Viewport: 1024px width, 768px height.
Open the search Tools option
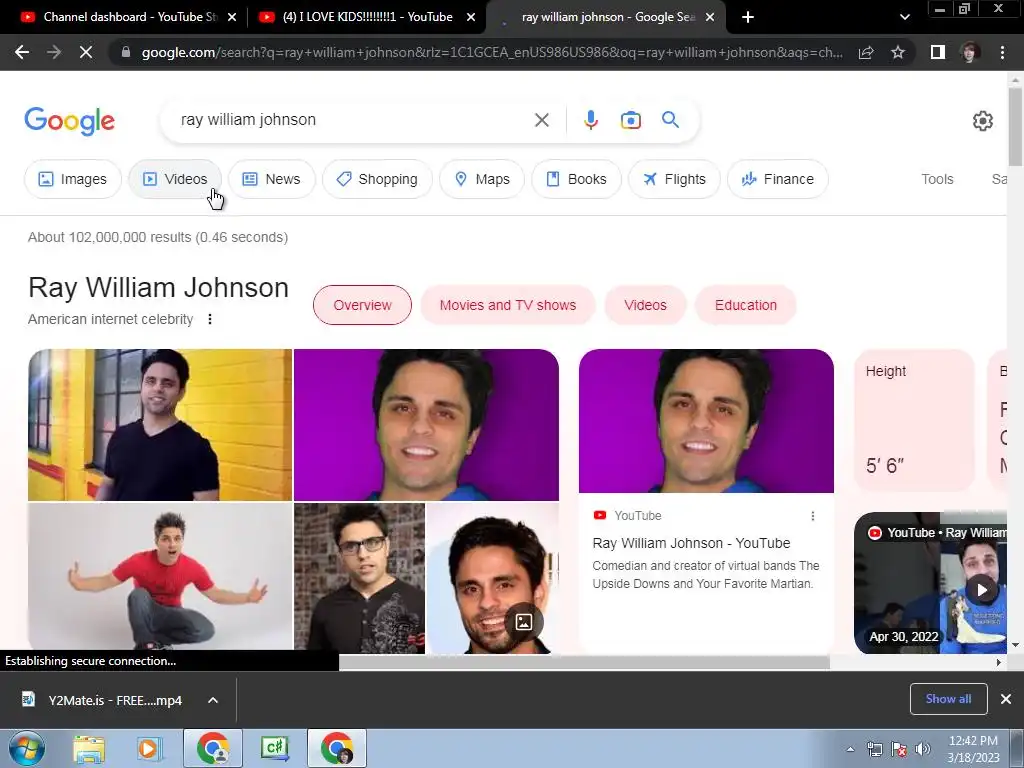[937, 179]
